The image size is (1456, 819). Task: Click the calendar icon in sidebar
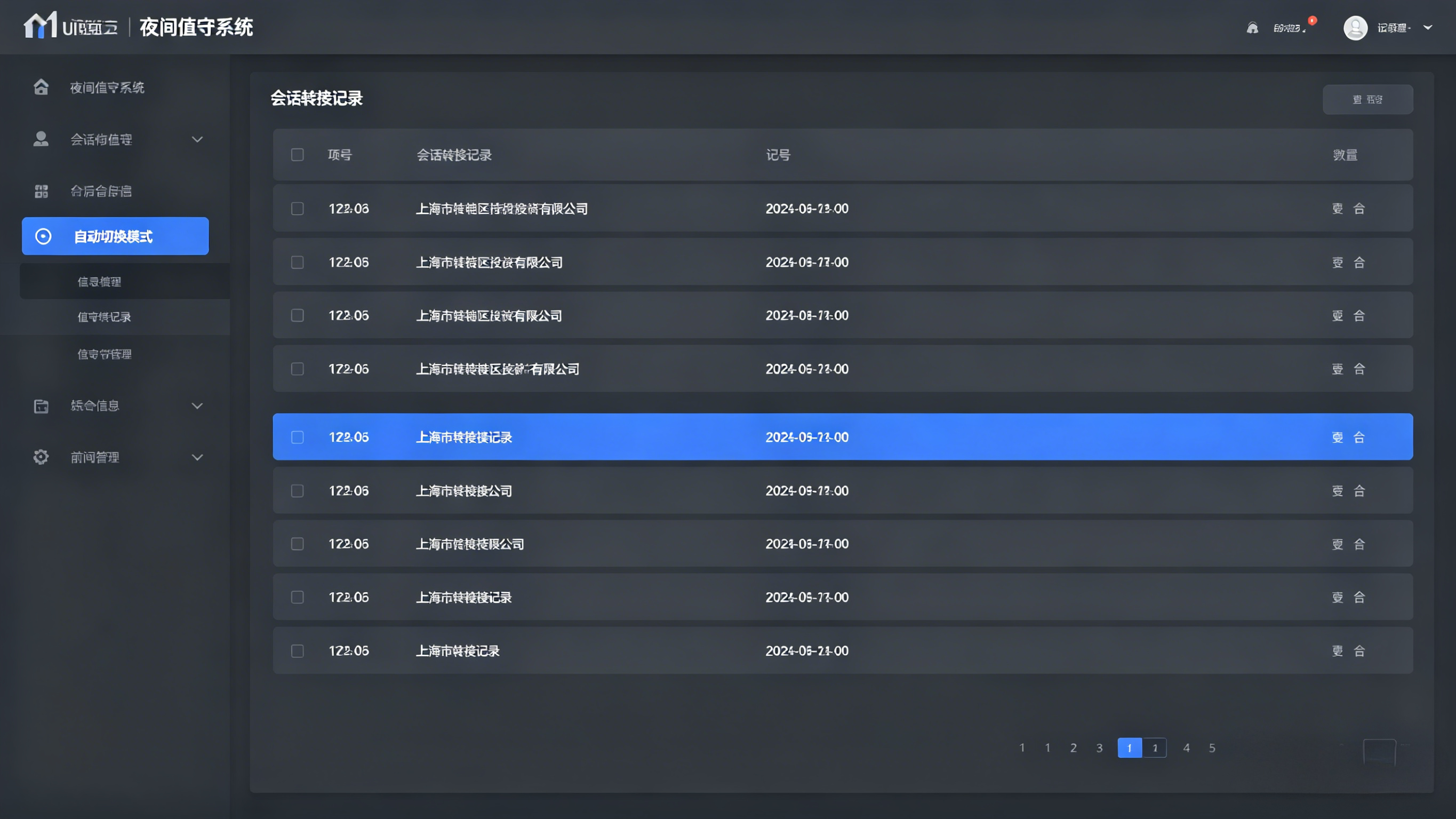pos(41,405)
